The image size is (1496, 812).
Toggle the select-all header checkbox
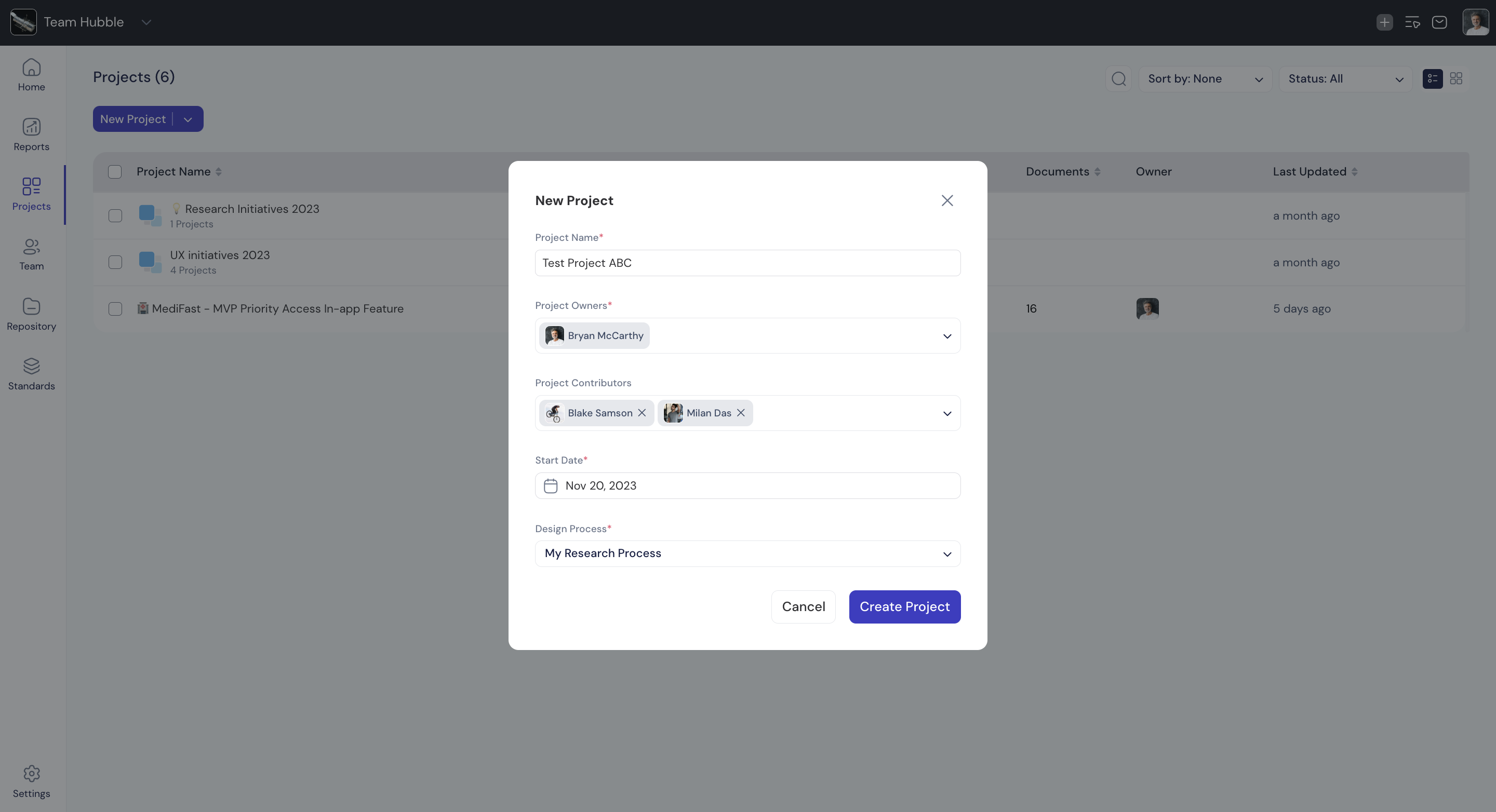click(x=114, y=171)
